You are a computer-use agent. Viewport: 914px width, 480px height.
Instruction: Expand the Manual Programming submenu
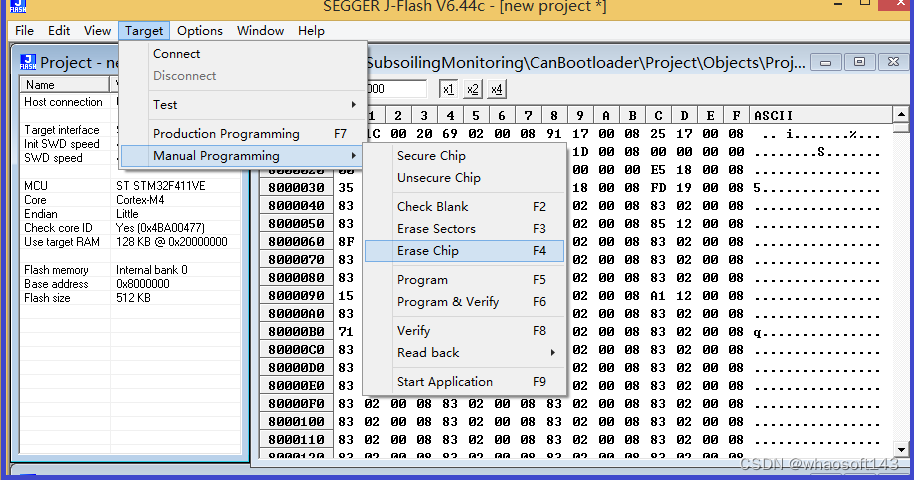click(242, 156)
